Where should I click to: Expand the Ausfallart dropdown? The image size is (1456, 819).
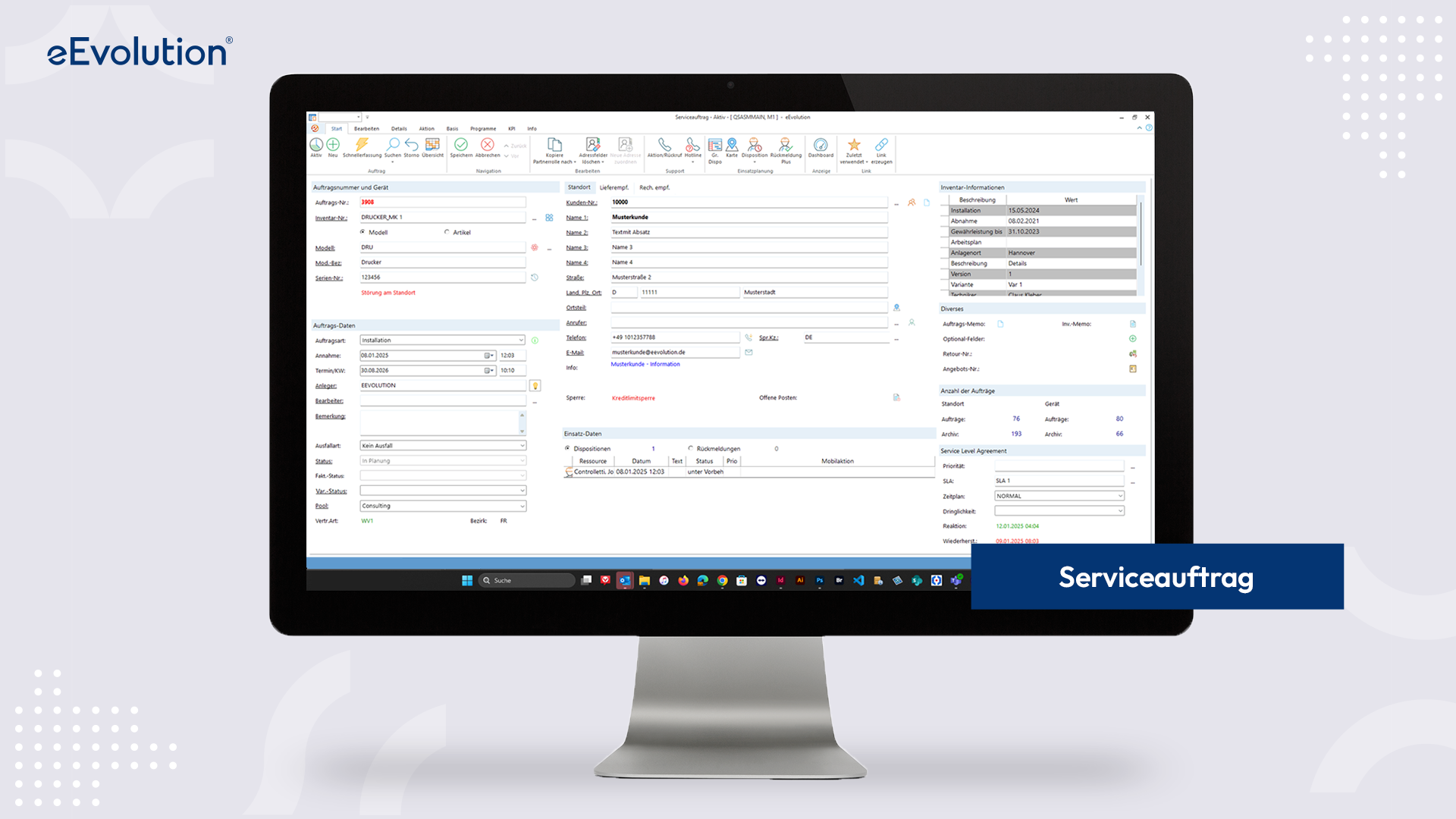click(522, 446)
